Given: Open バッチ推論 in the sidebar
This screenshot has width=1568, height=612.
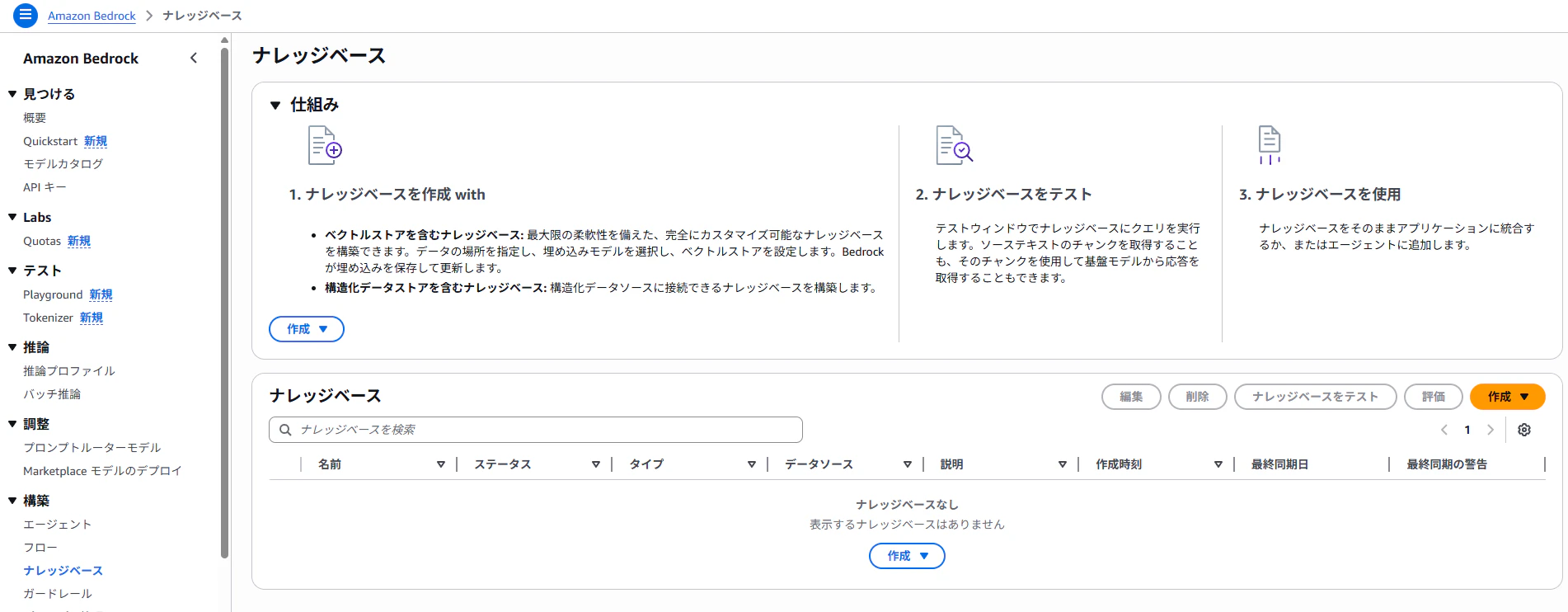Looking at the screenshot, I should coord(52,394).
